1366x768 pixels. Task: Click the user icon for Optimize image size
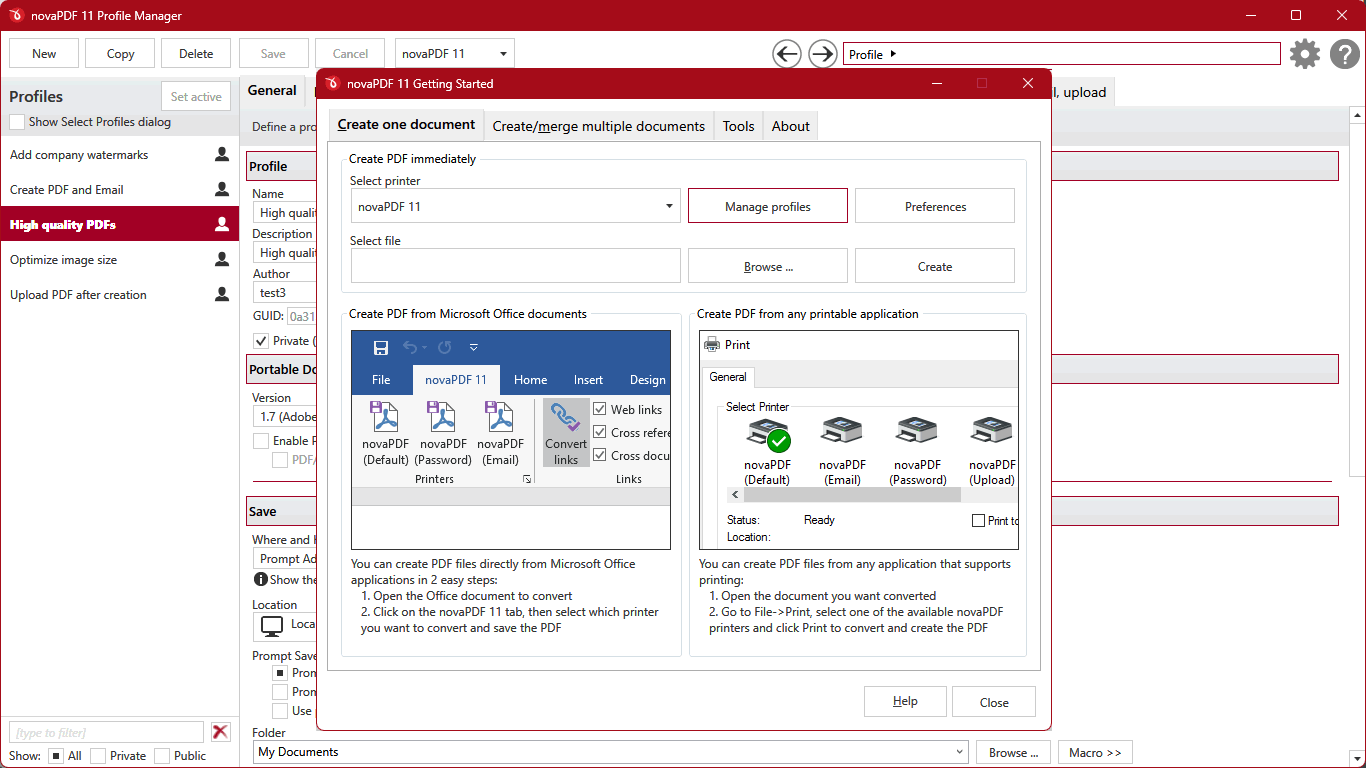coord(222,260)
